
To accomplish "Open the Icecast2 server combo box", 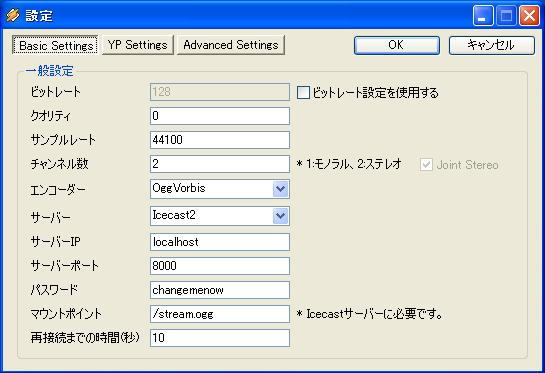I will (220, 216).
